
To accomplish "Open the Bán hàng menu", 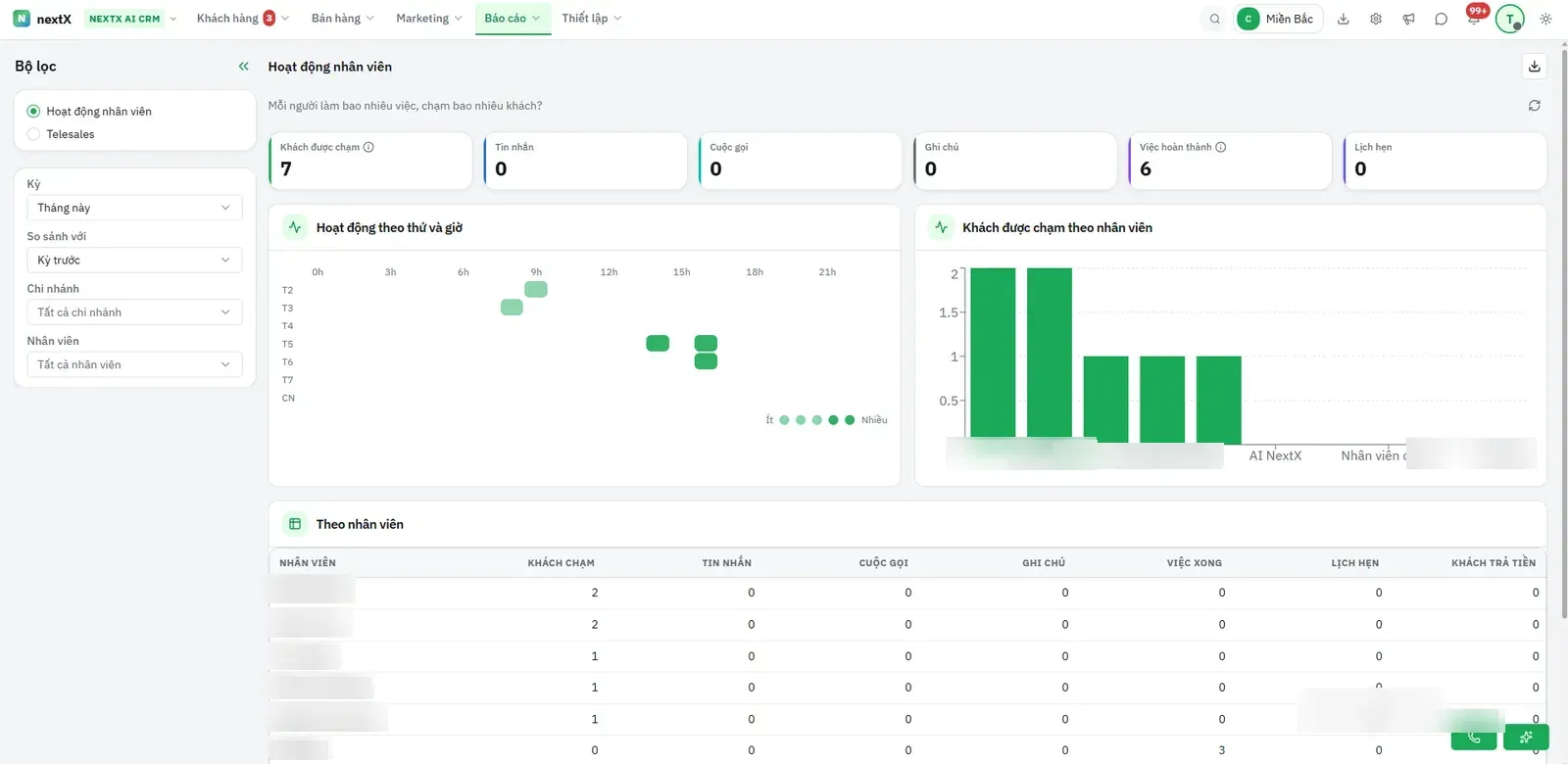I will tap(342, 19).
